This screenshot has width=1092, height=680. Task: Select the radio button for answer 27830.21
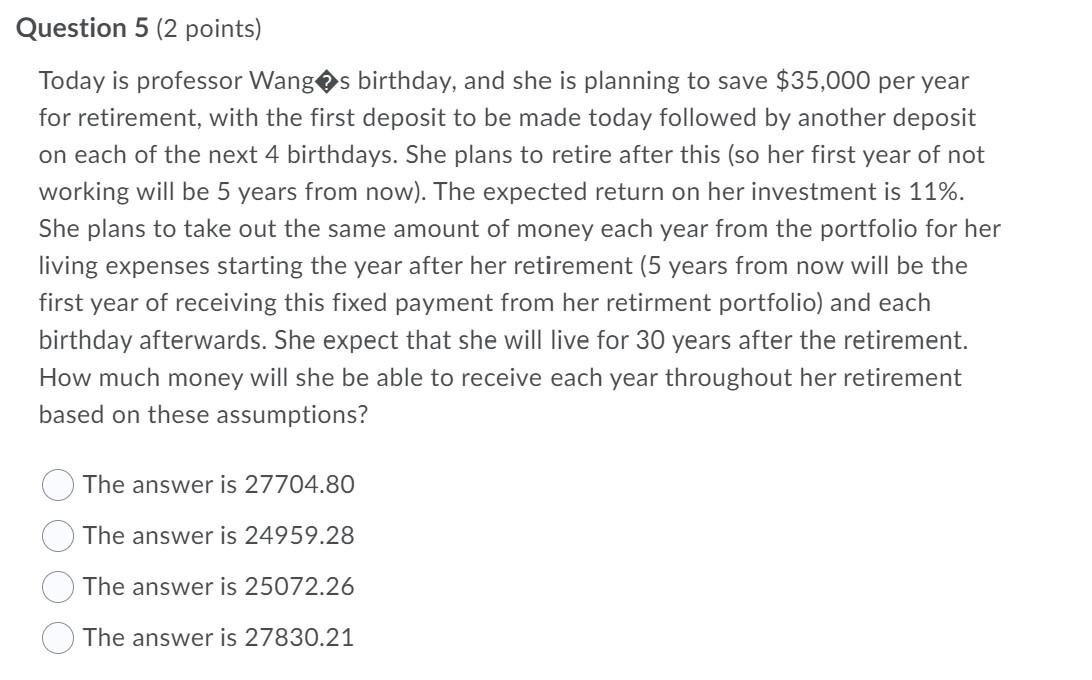coord(57,638)
